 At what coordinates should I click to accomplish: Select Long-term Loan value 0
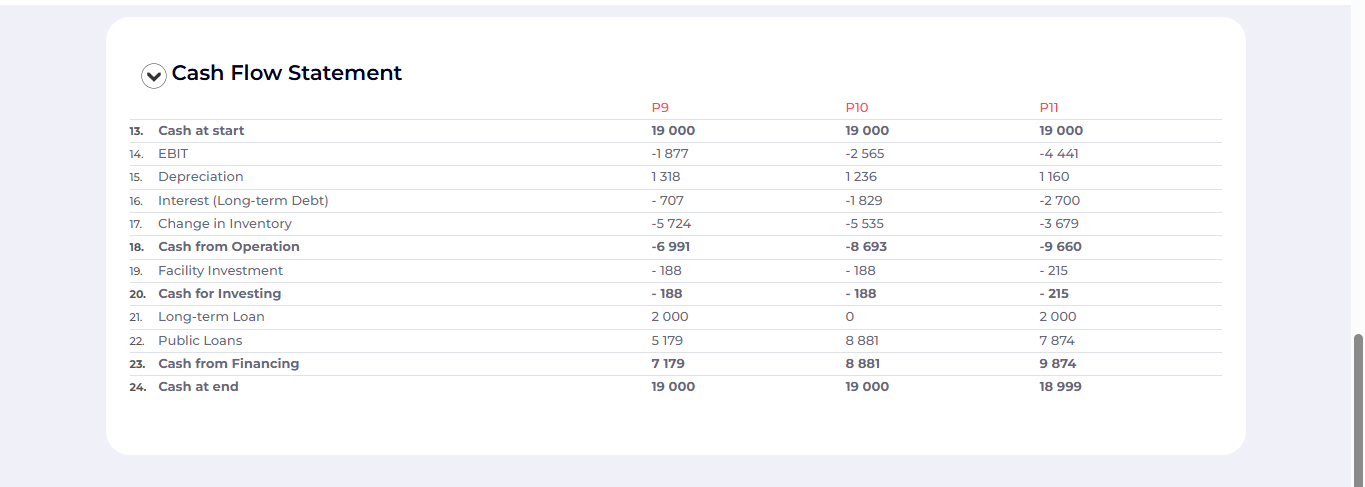(850, 317)
